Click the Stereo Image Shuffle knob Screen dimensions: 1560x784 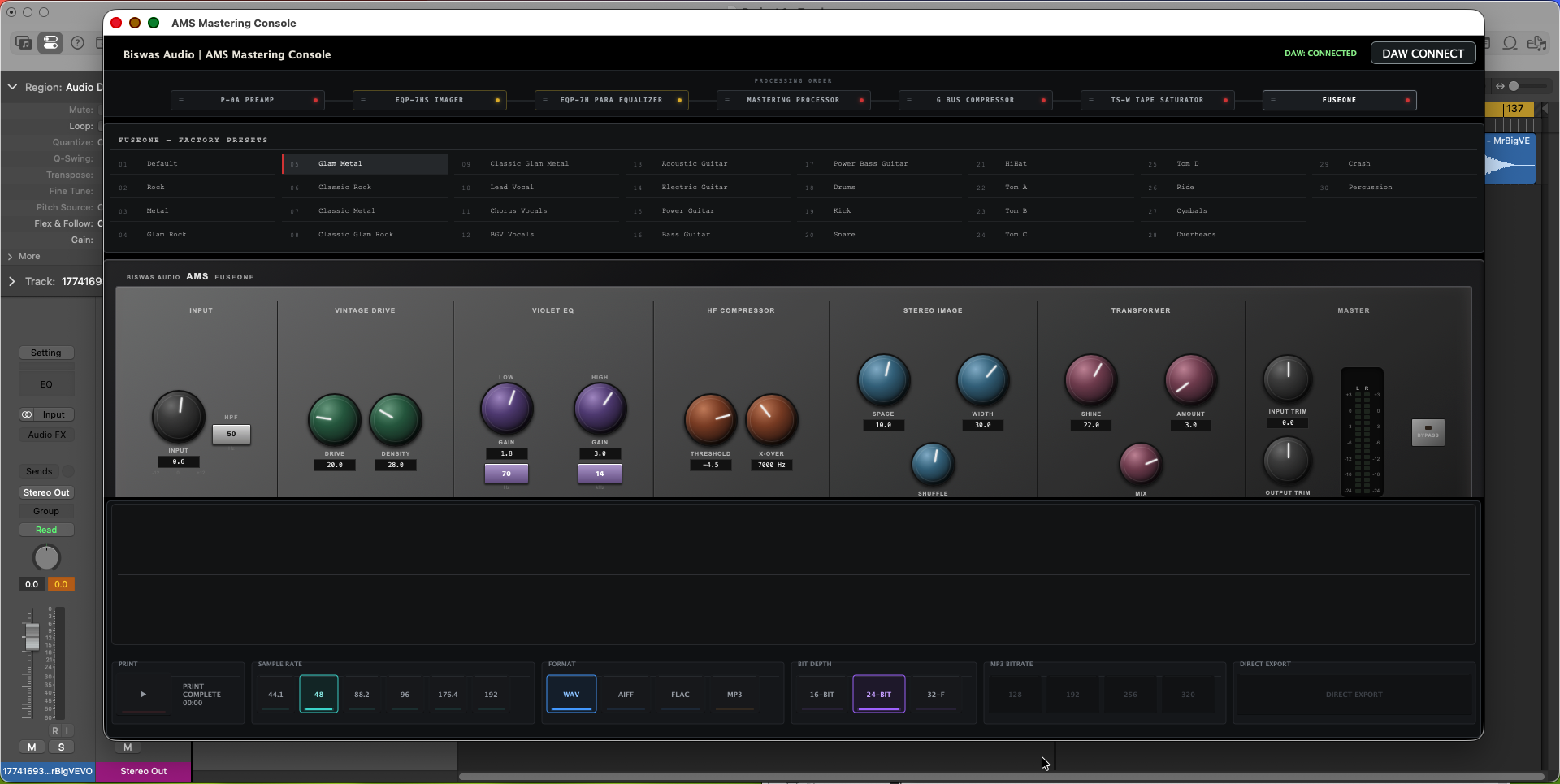[933, 464]
